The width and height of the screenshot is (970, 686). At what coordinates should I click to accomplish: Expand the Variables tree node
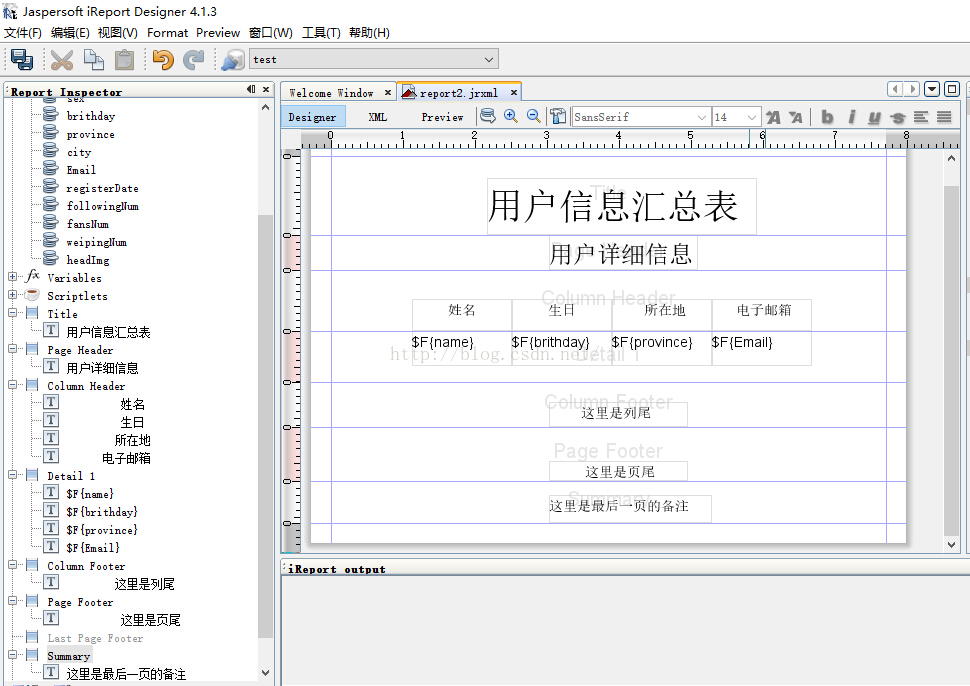[x=12, y=277]
